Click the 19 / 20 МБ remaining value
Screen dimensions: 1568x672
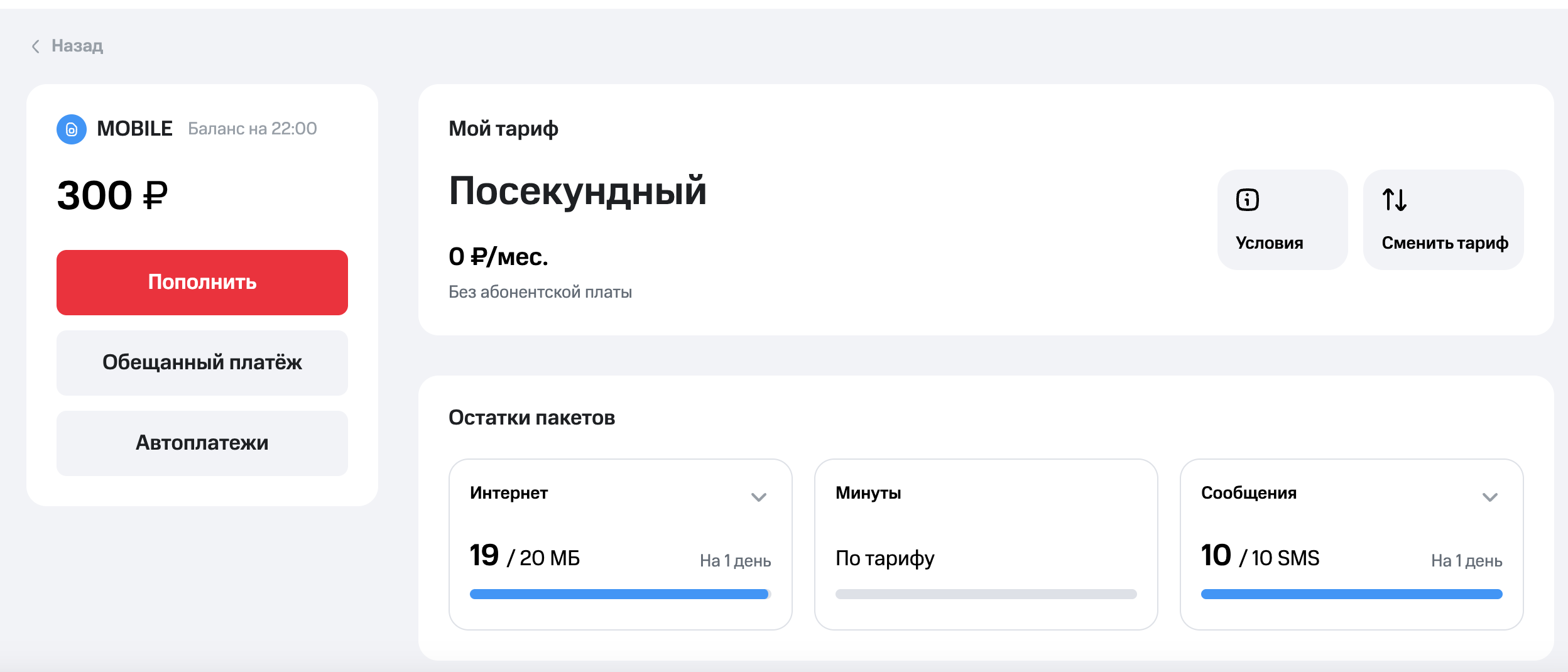coord(525,556)
